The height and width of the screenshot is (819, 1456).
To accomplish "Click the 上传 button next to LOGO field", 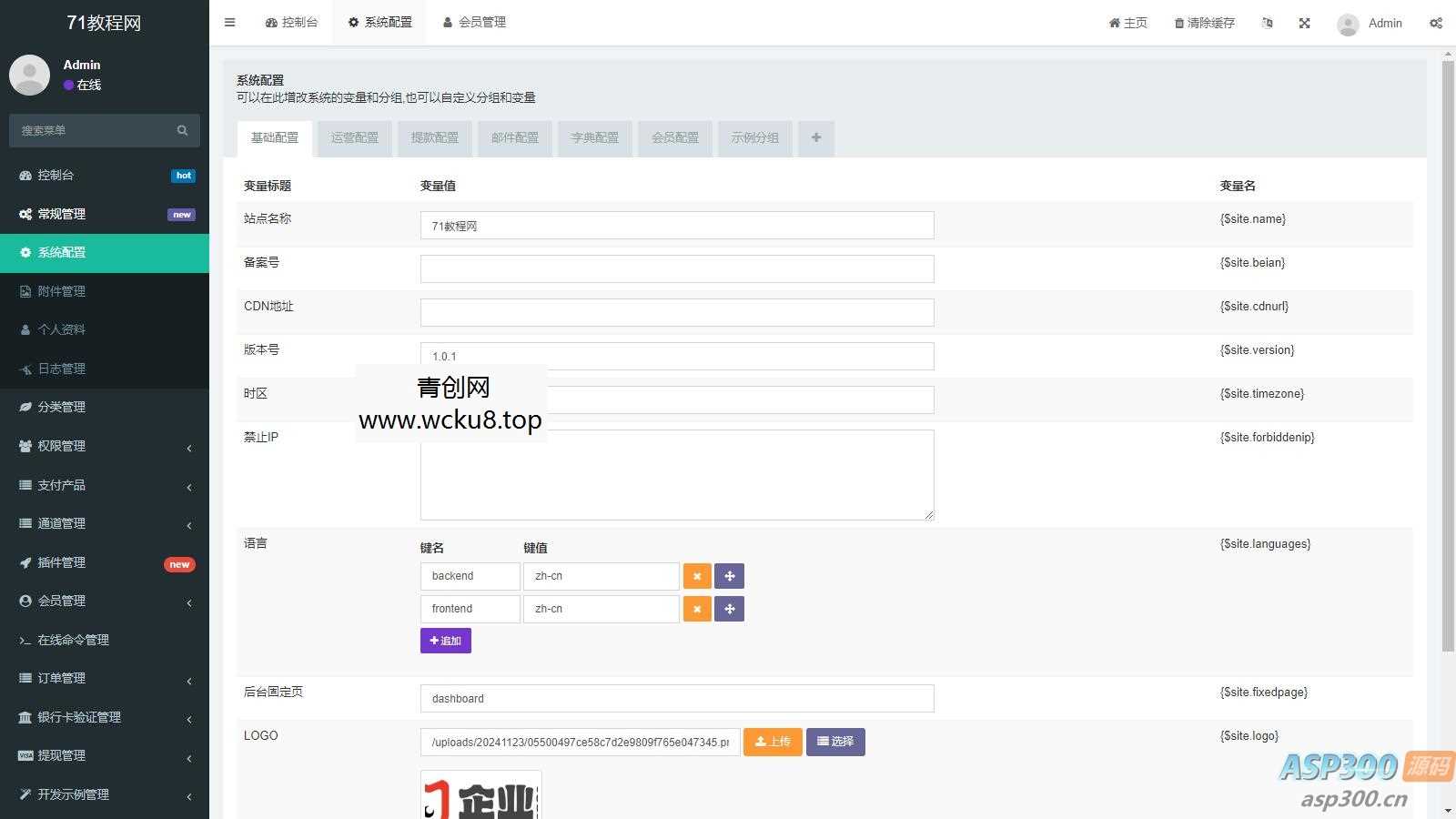I will (772, 742).
